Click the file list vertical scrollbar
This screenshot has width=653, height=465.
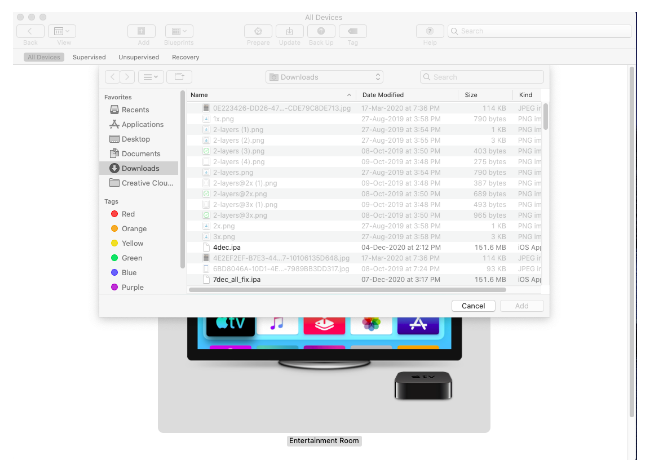(546, 117)
